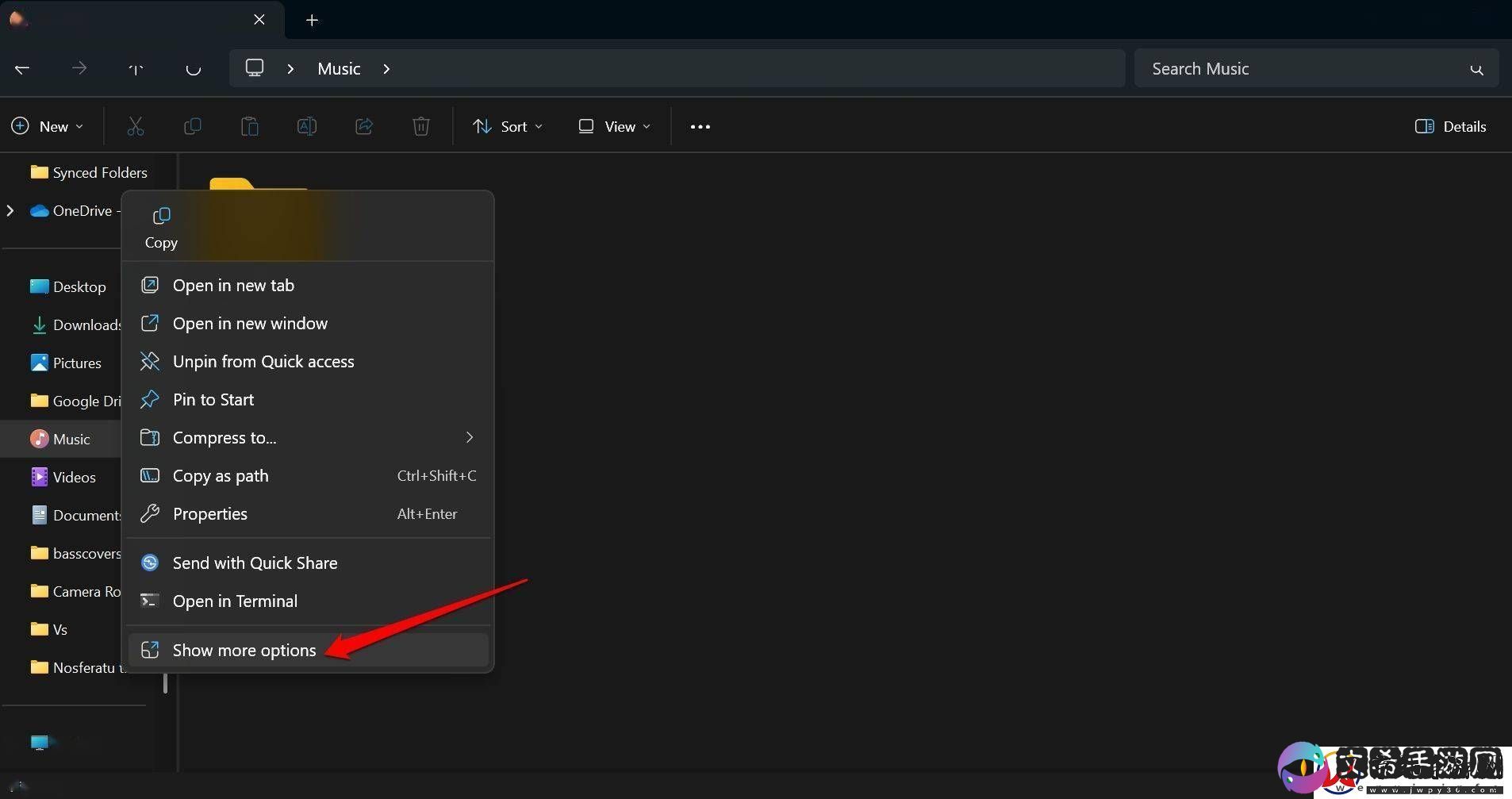This screenshot has width=1512, height=799.
Task: Expand chevron before Music in address bar
Action: (x=291, y=69)
